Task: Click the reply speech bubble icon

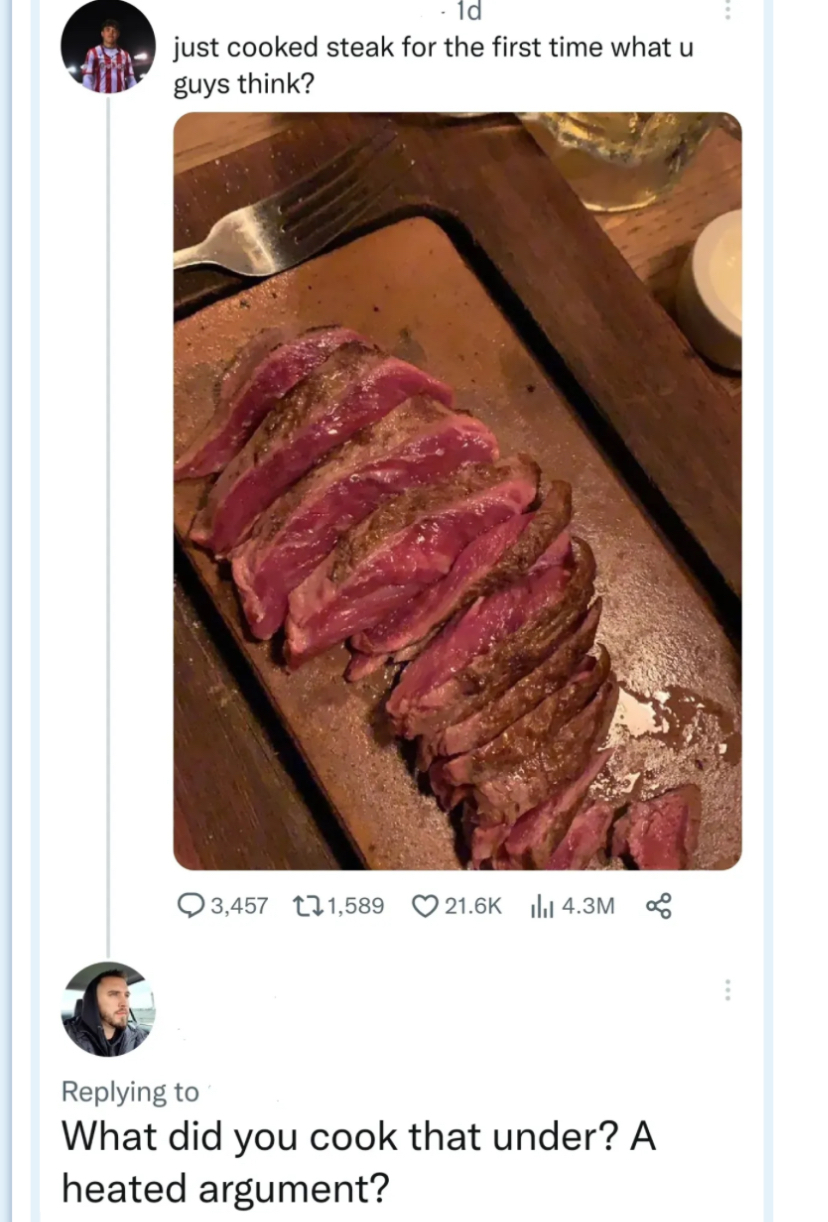Action: point(190,906)
